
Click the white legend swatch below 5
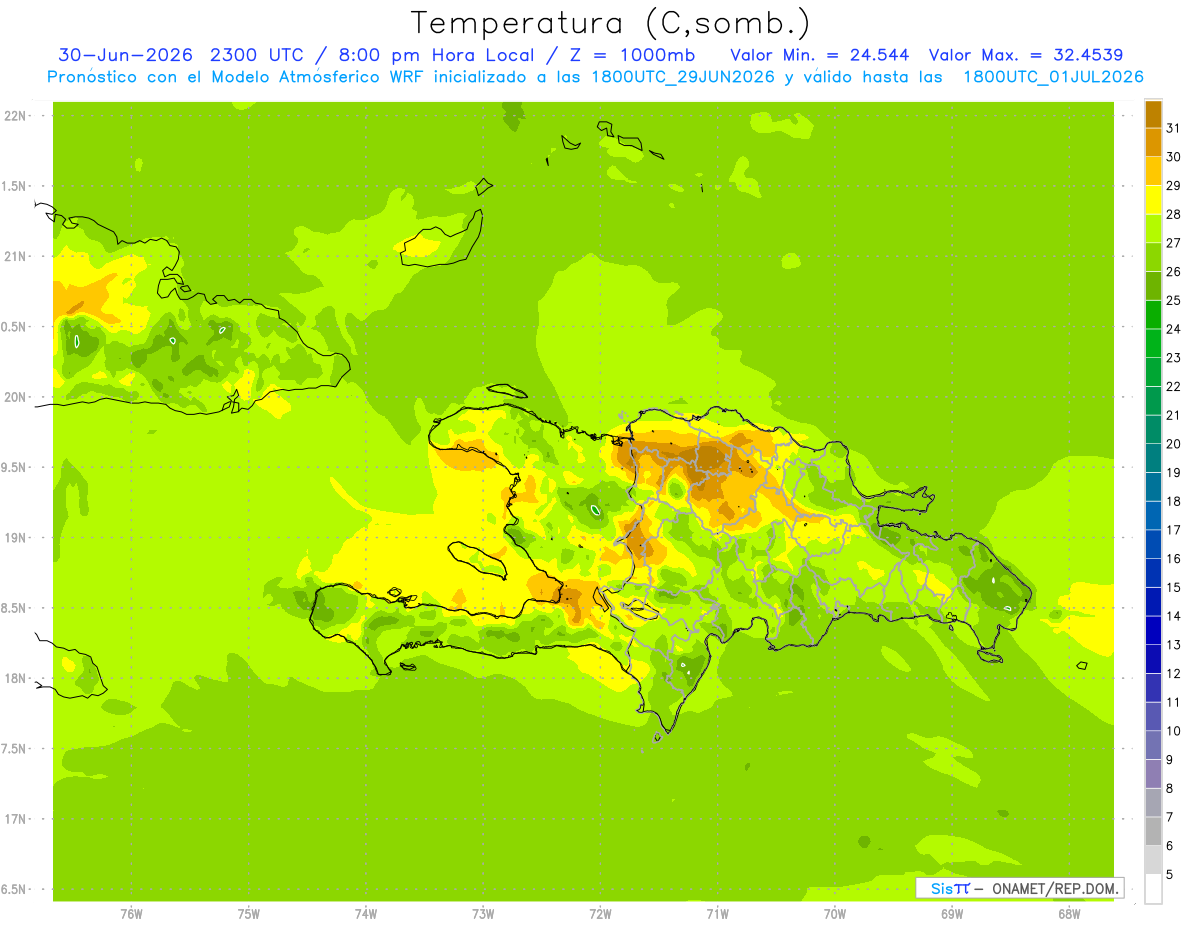pos(1153,888)
